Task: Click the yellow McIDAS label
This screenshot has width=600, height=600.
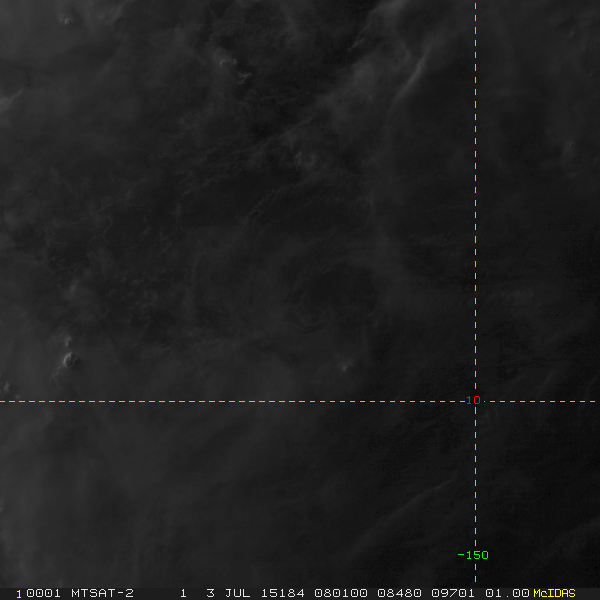Action: 554,593
